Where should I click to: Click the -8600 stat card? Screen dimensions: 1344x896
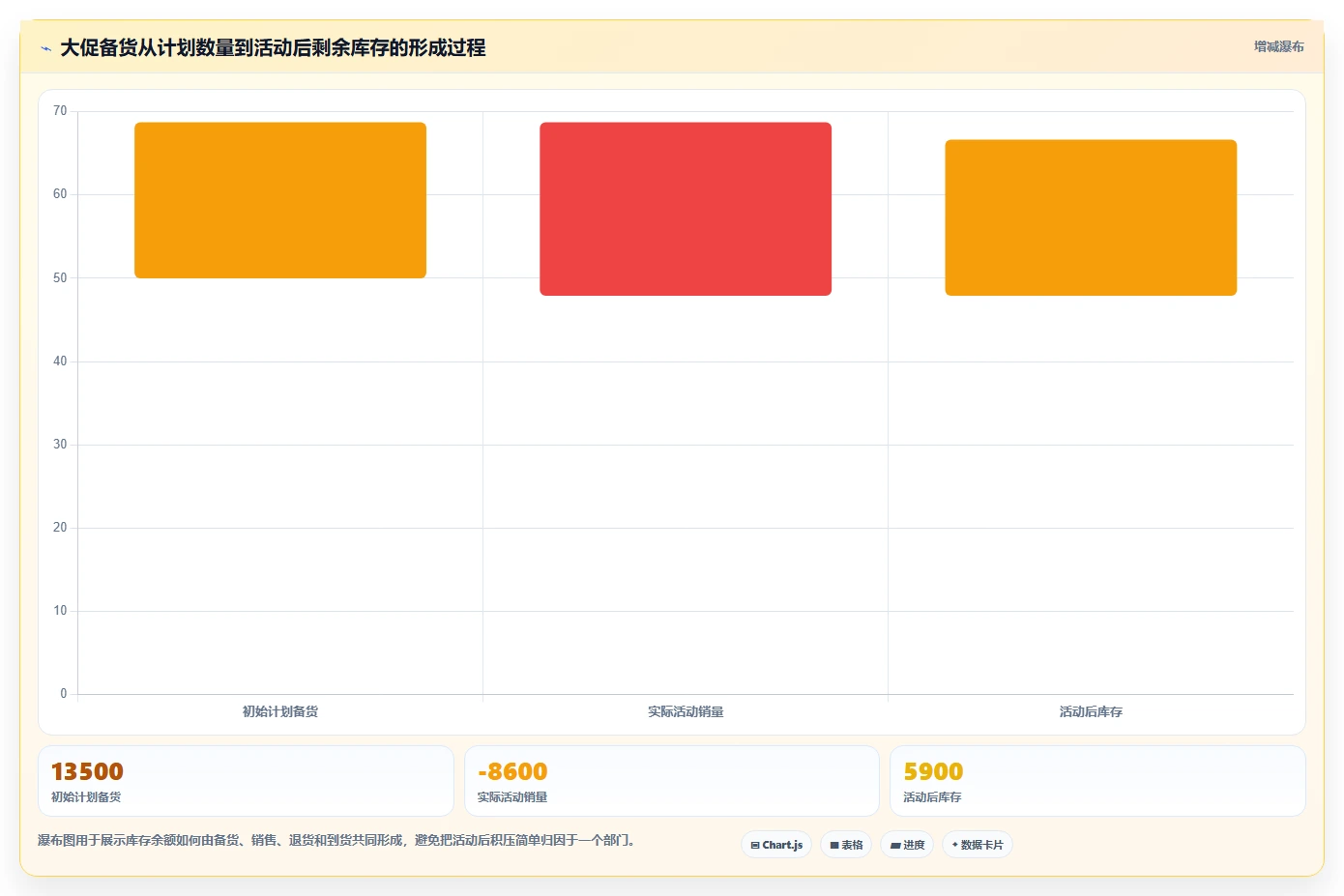[672, 781]
